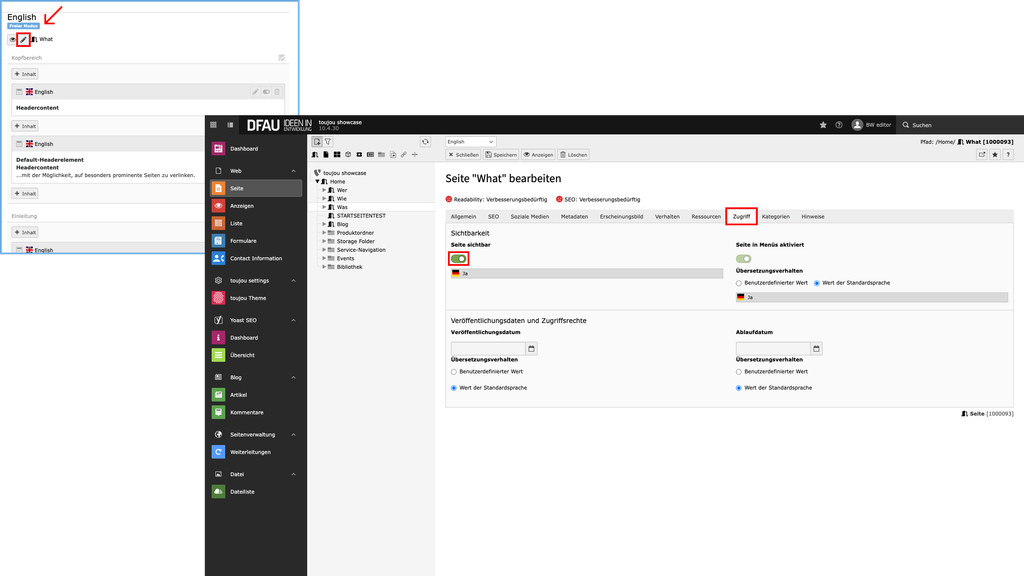Click the bookmarks star in top bar
Image resolution: width=1024 pixels, height=576 pixels.
point(823,125)
